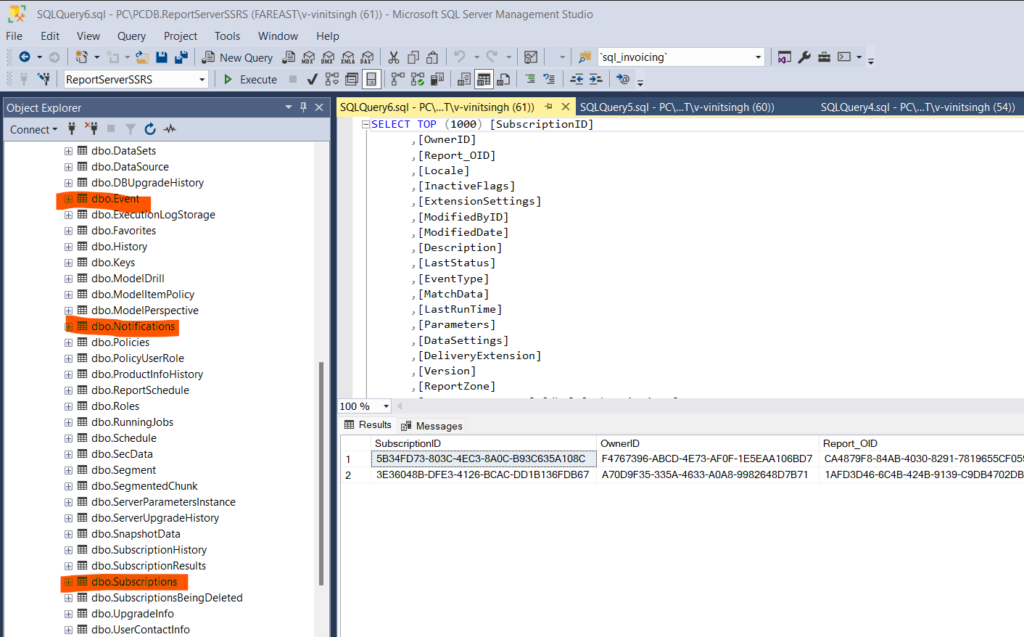Screen dimensions: 1024x637
Task: Open a new DAX query
Action: (368, 57)
